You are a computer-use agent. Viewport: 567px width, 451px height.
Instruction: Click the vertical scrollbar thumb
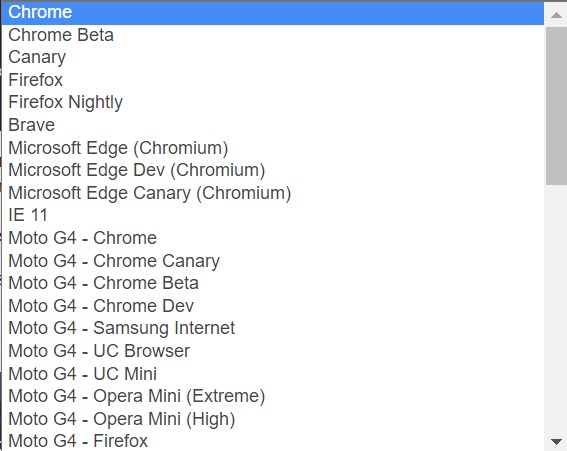pyautogui.click(x=556, y=106)
